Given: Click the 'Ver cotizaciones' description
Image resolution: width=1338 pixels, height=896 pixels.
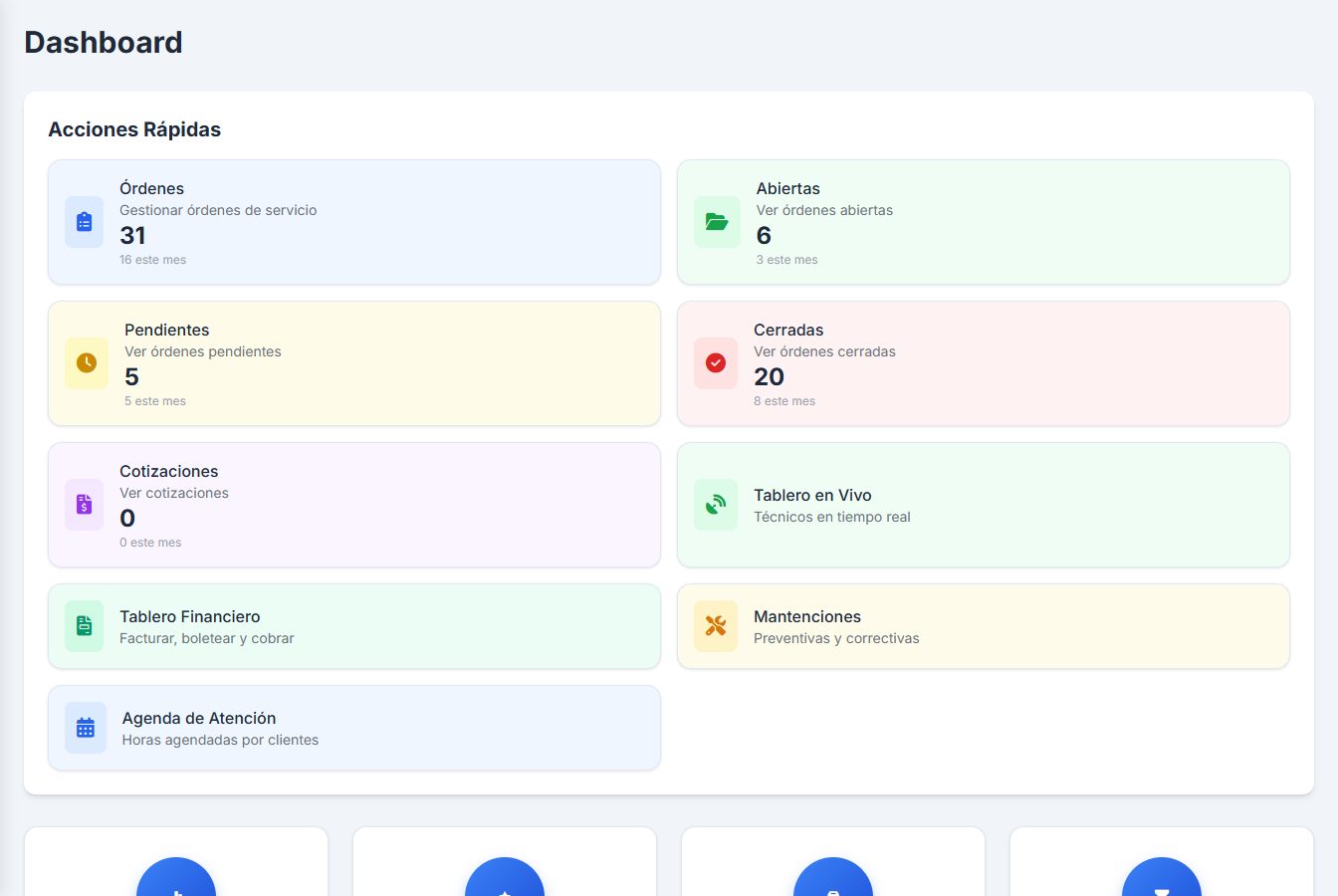Looking at the screenshot, I should click(174, 493).
